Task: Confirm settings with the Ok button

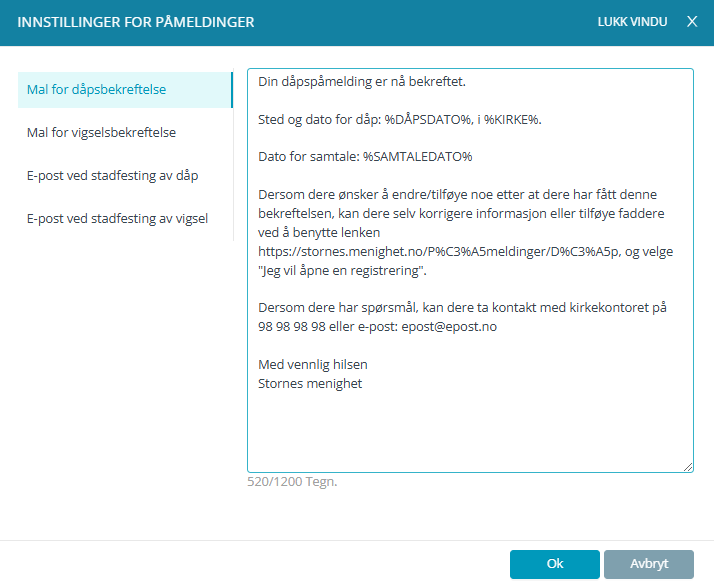Action: (555, 564)
